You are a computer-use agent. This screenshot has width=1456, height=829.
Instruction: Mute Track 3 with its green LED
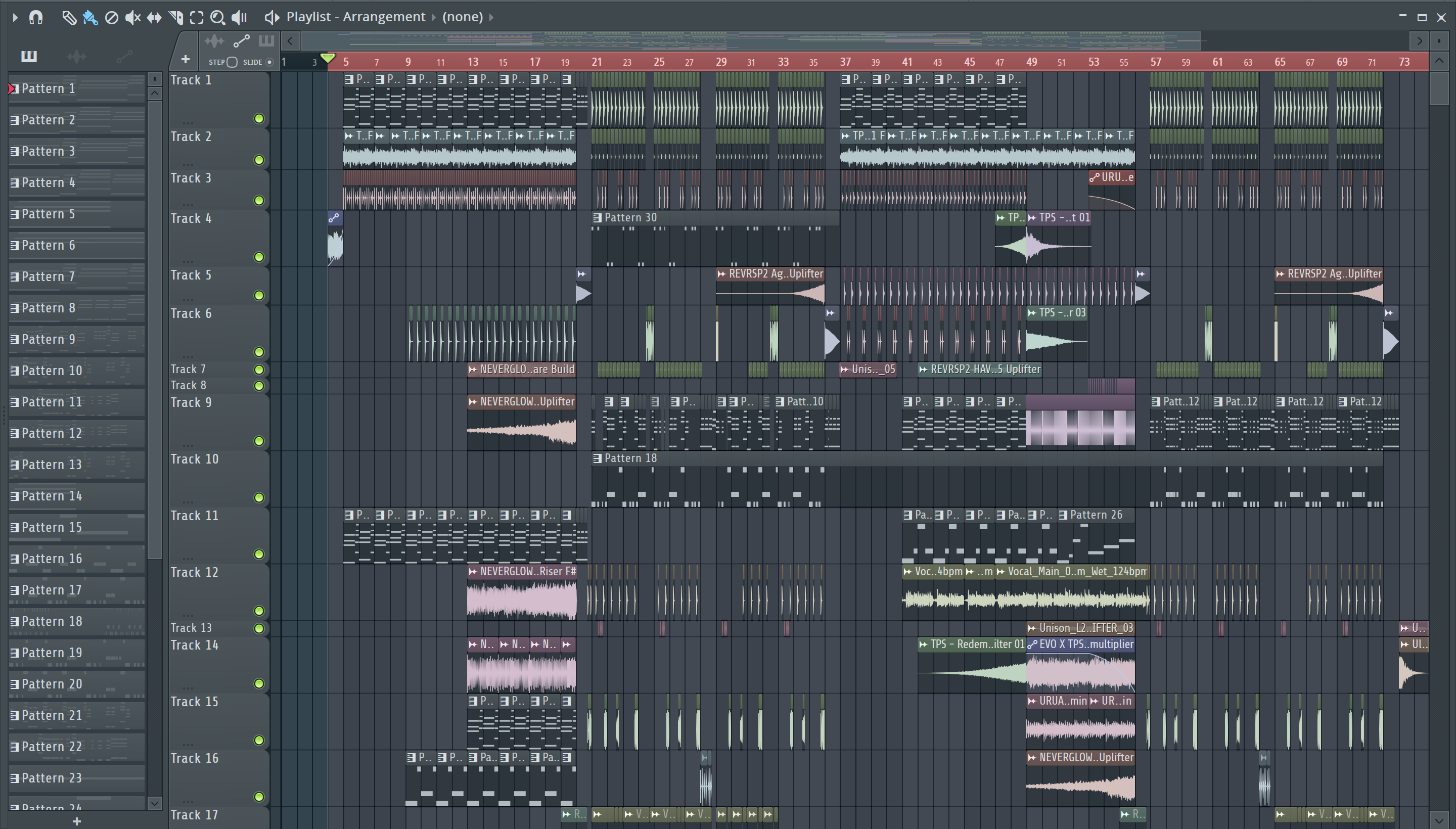point(259,200)
